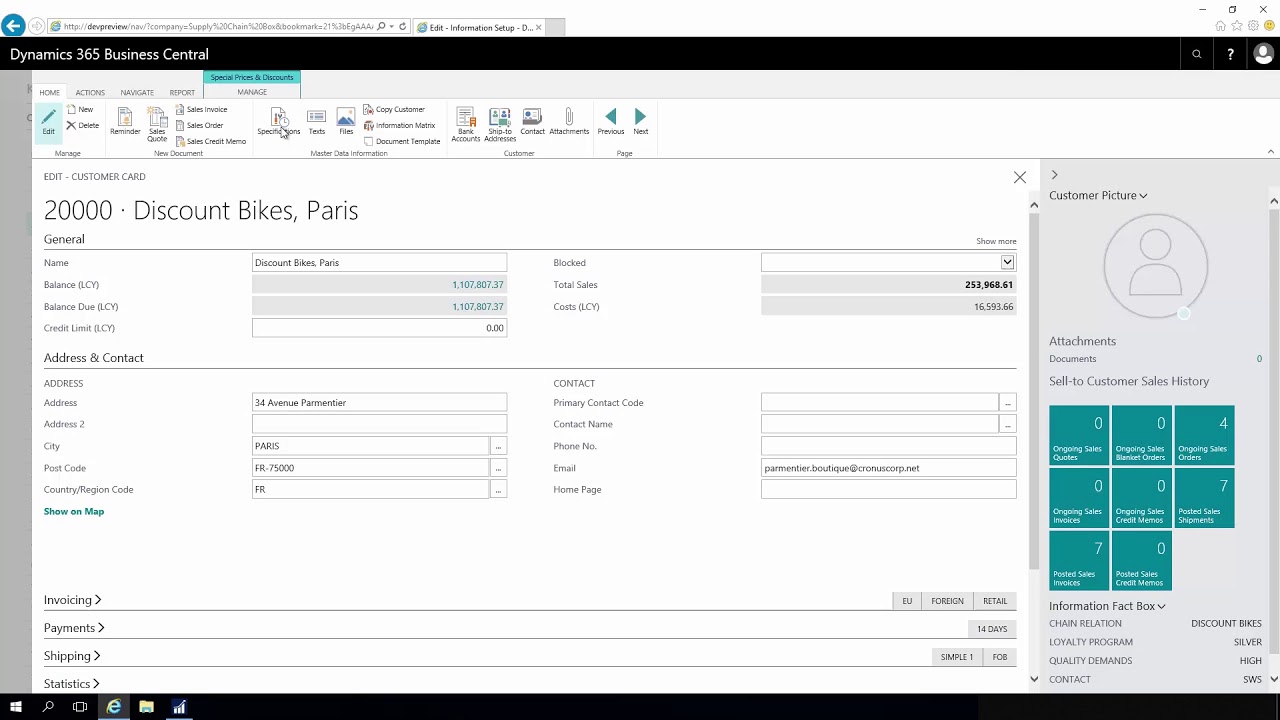Open the Posted Sales Shipments tile
The image size is (1280, 720).
[1204, 498]
